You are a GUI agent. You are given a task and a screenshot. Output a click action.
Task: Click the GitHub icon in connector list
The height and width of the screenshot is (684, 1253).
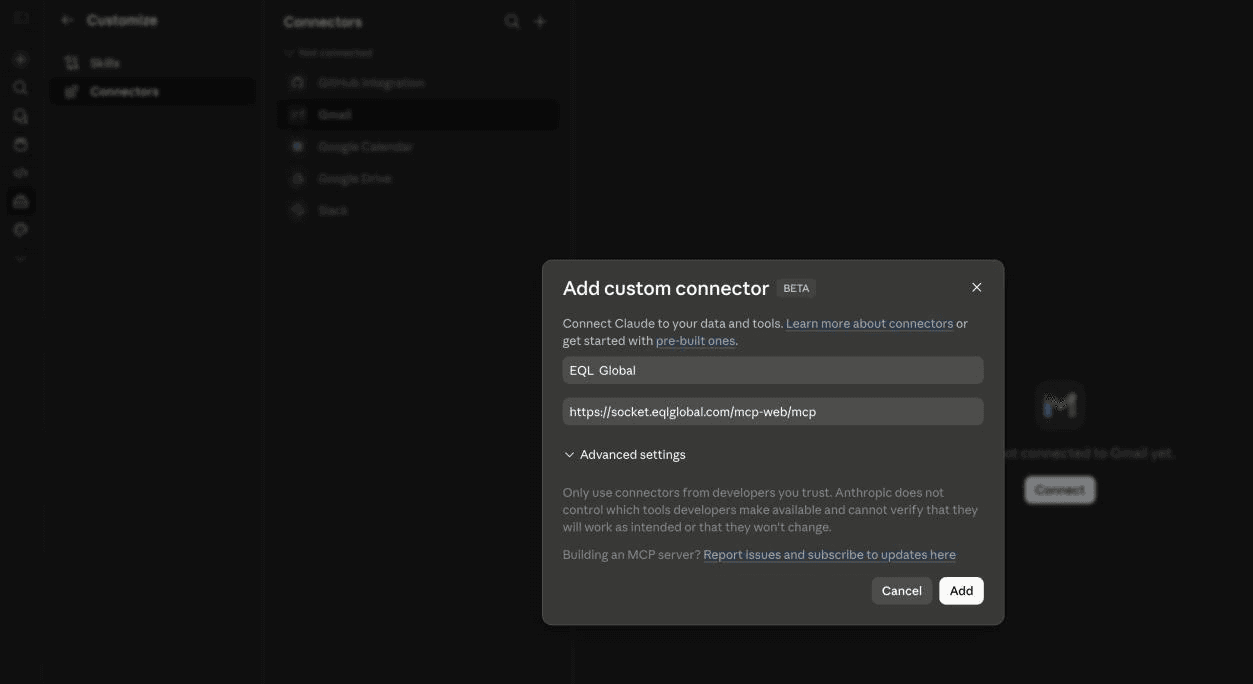click(x=297, y=83)
